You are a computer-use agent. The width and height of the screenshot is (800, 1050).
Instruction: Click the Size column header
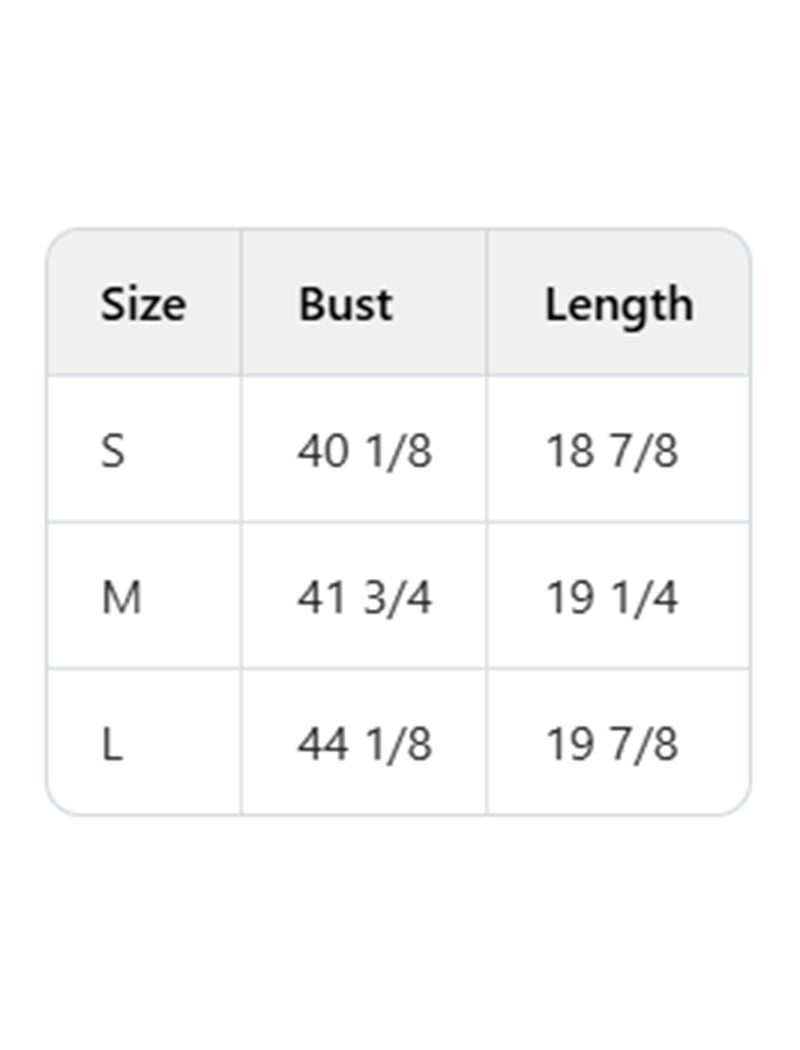tap(142, 304)
